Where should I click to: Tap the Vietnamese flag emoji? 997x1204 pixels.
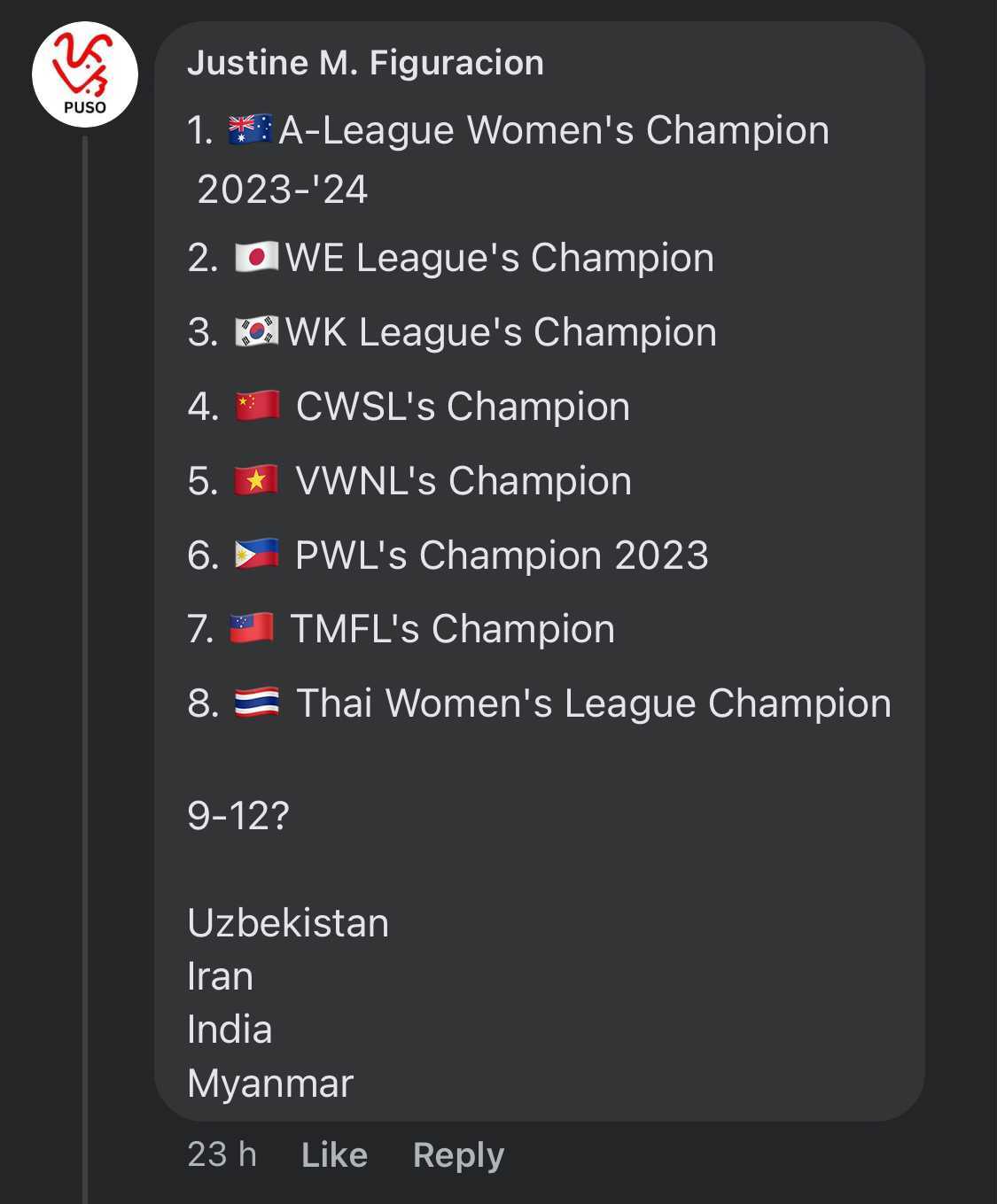point(256,480)
